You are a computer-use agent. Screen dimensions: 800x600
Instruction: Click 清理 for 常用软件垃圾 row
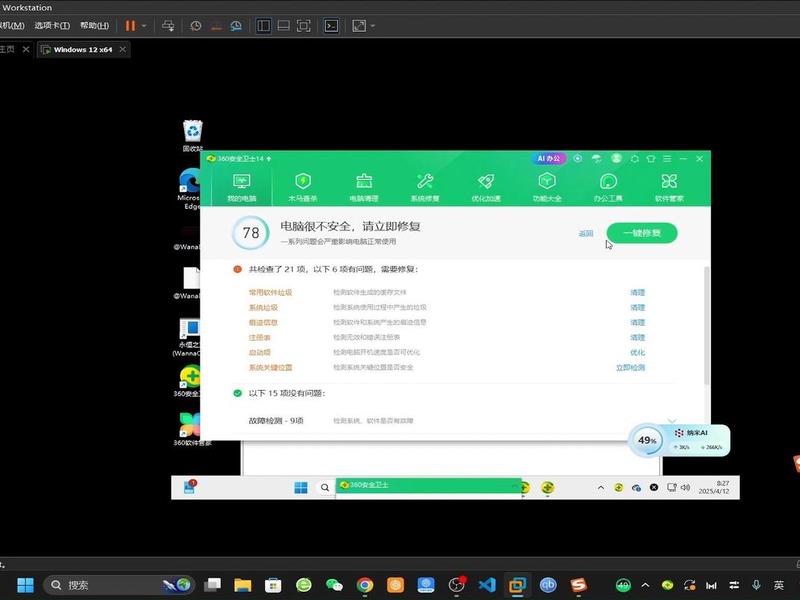(637, 292)
